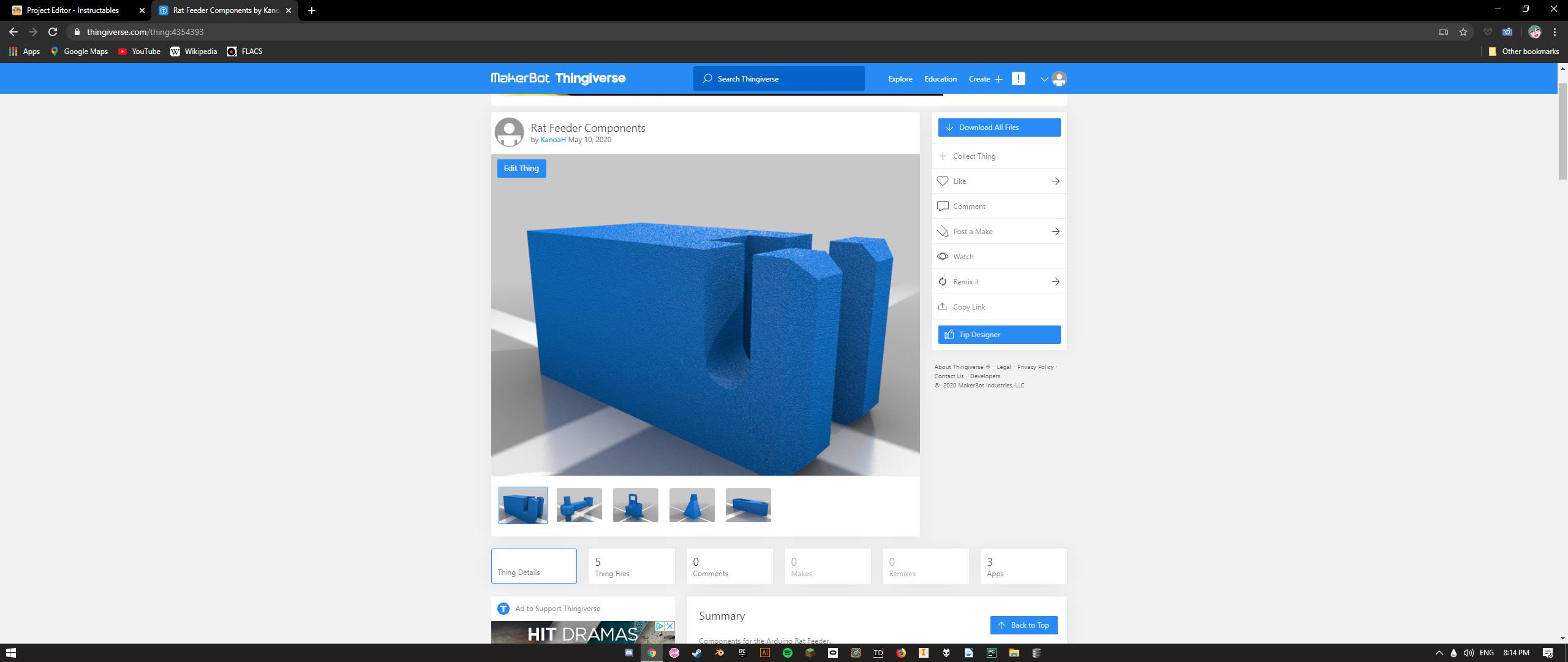
Task: Open Privacy Policy footer link
Action: click(x=1035, y=367)
